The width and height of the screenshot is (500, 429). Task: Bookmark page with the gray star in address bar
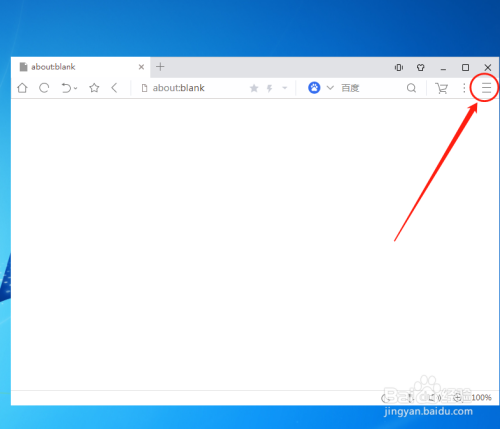[x=254, y=88]
